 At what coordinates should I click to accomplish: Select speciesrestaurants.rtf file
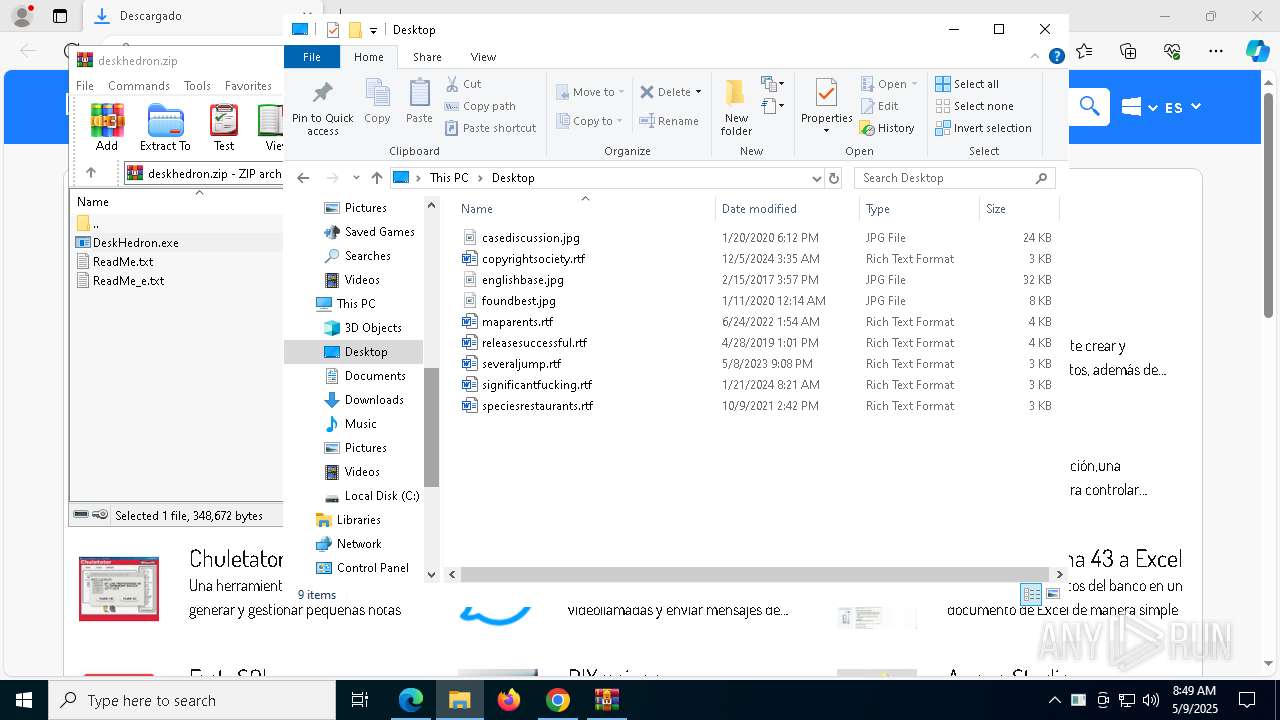point(537,406)
